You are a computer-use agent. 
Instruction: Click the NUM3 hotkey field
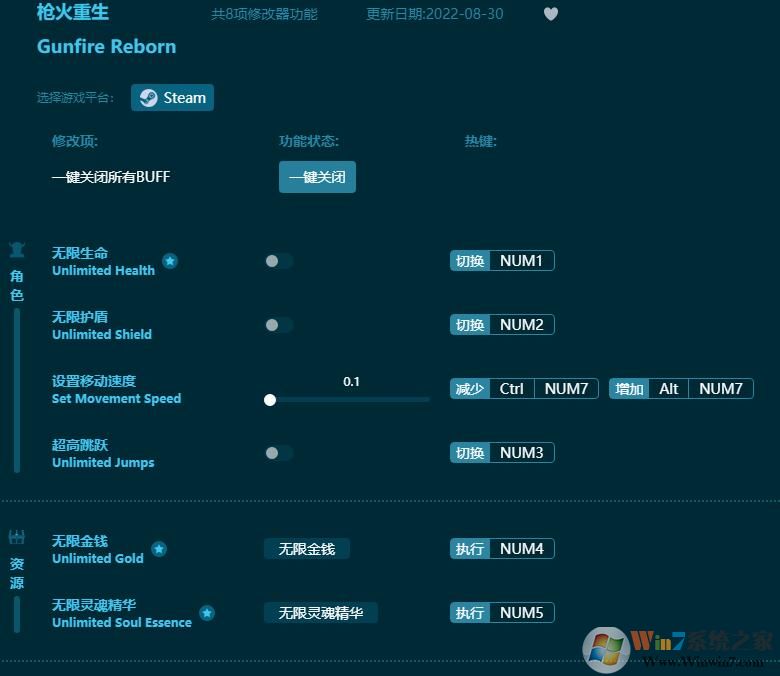[x=522, y=453]
